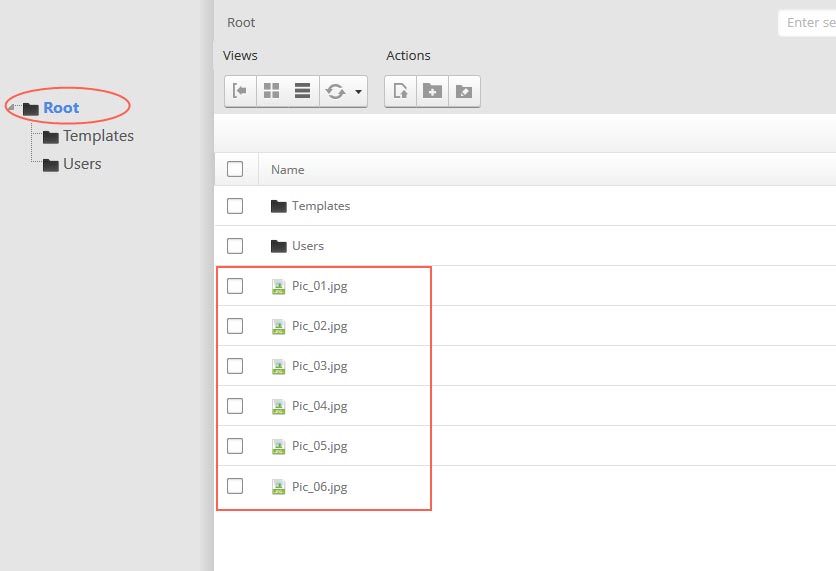Screen dimensions: 836x571
Task: Click into the search input field
Action: (808, 23)
